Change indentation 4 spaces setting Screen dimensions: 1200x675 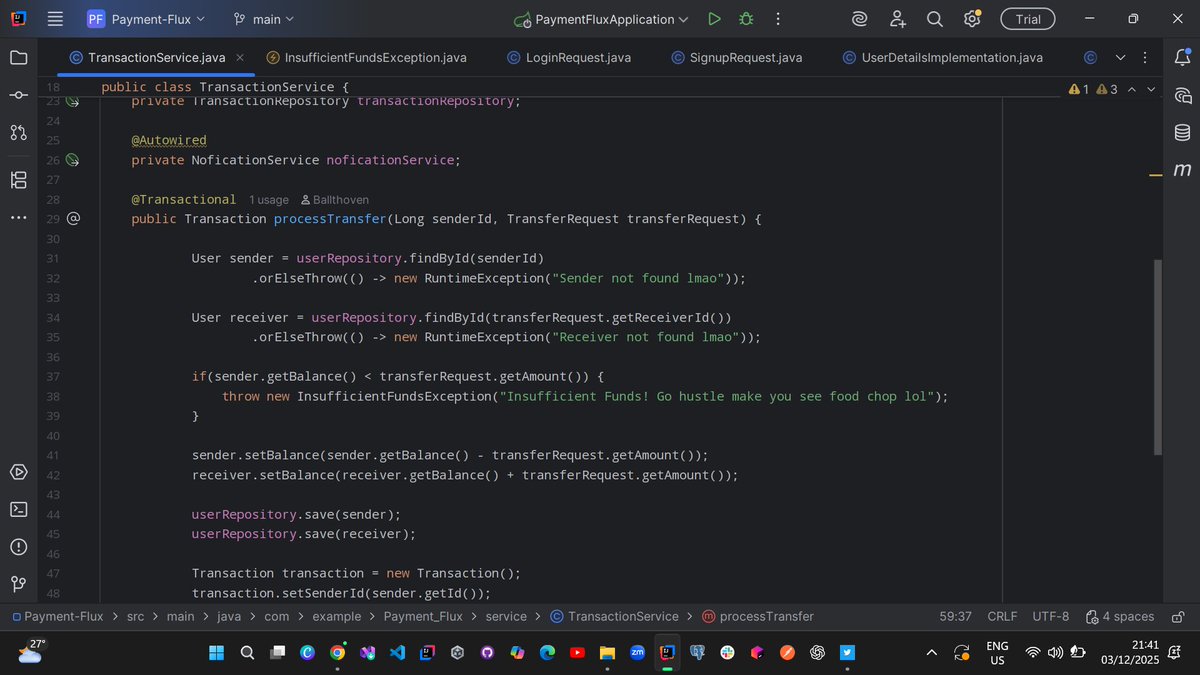click(1120, 617)
